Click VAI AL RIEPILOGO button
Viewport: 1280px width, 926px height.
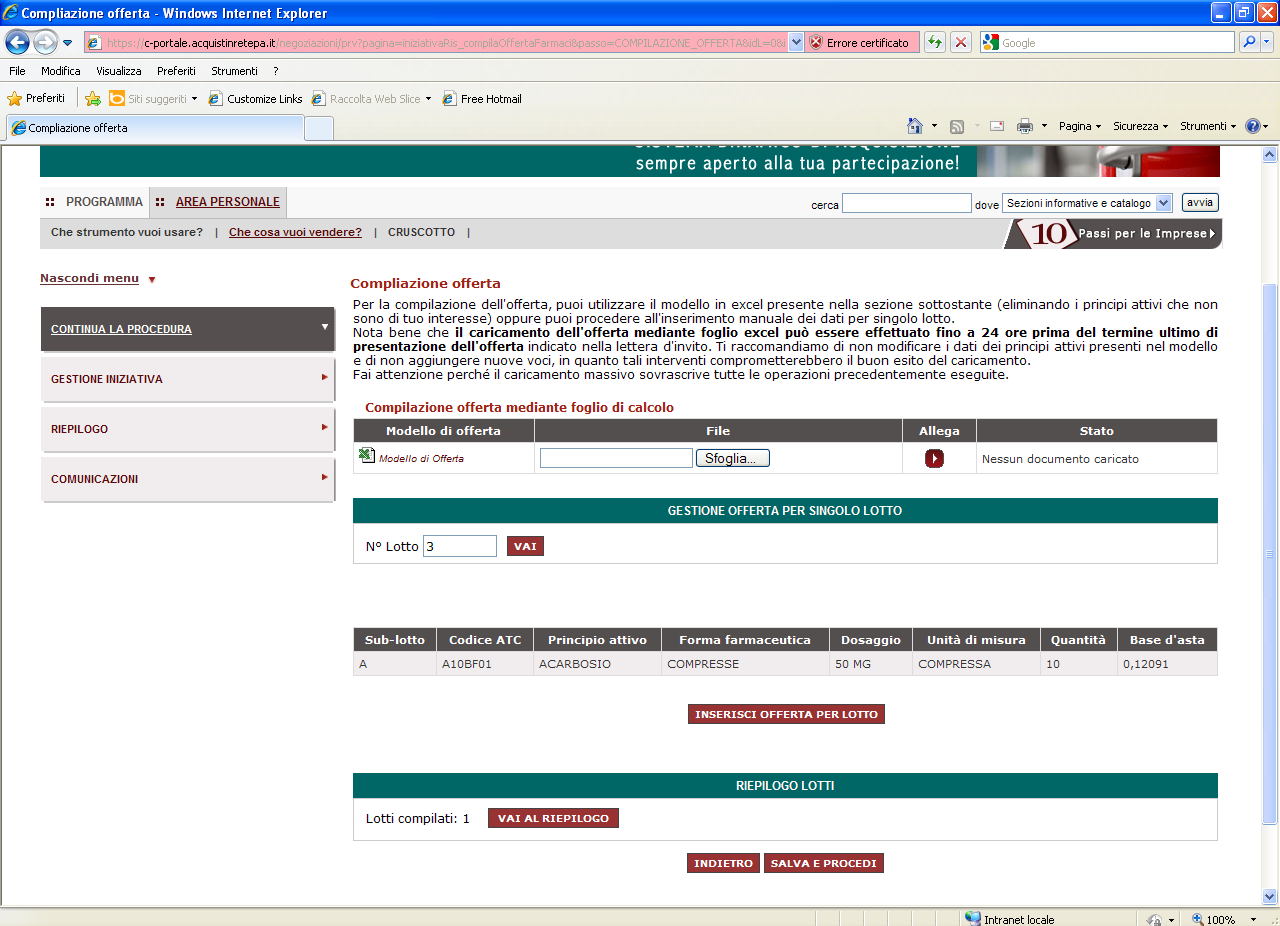[x=553, y=818]
